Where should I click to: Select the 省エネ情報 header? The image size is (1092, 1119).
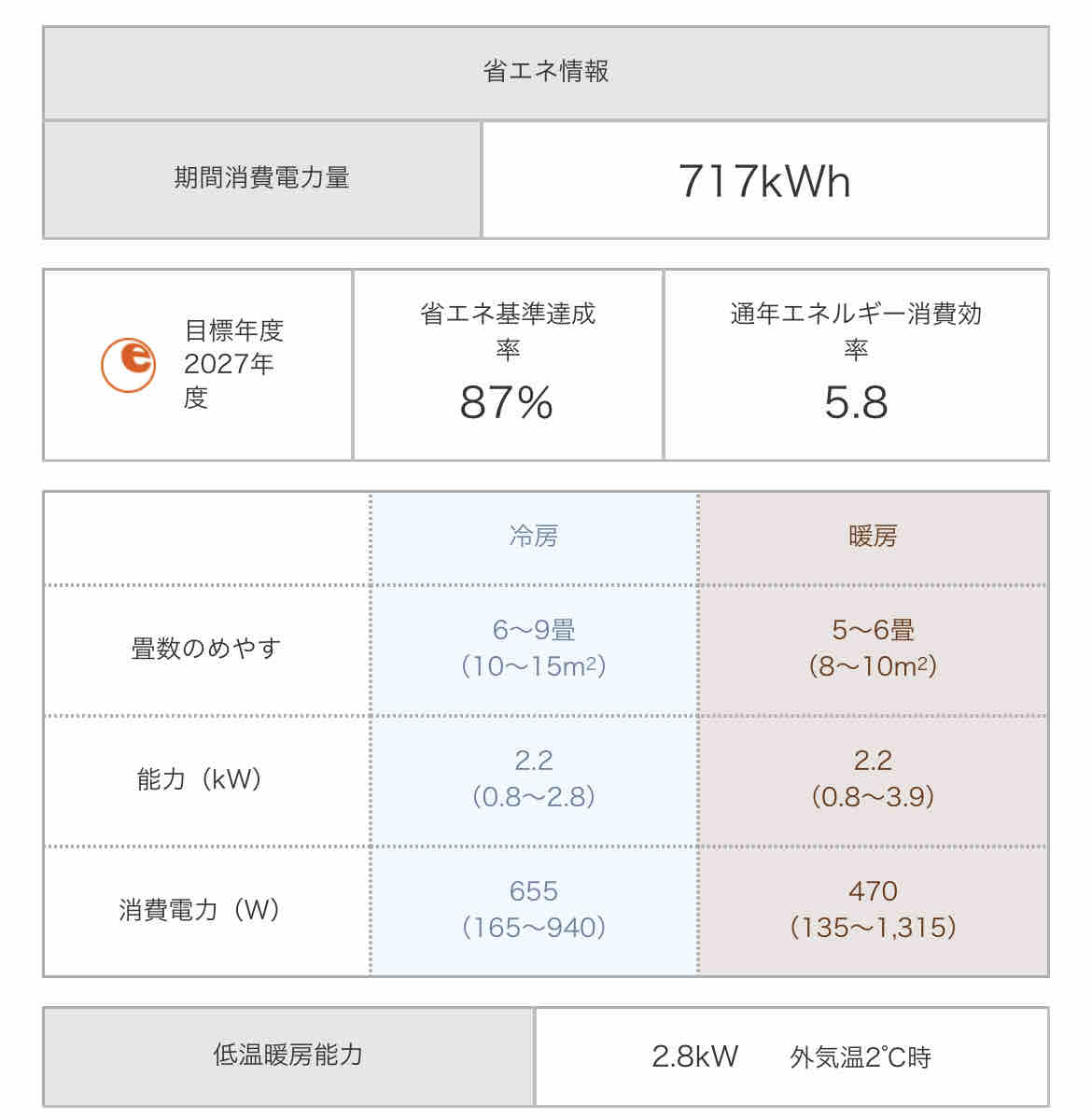tap(545, 72)
